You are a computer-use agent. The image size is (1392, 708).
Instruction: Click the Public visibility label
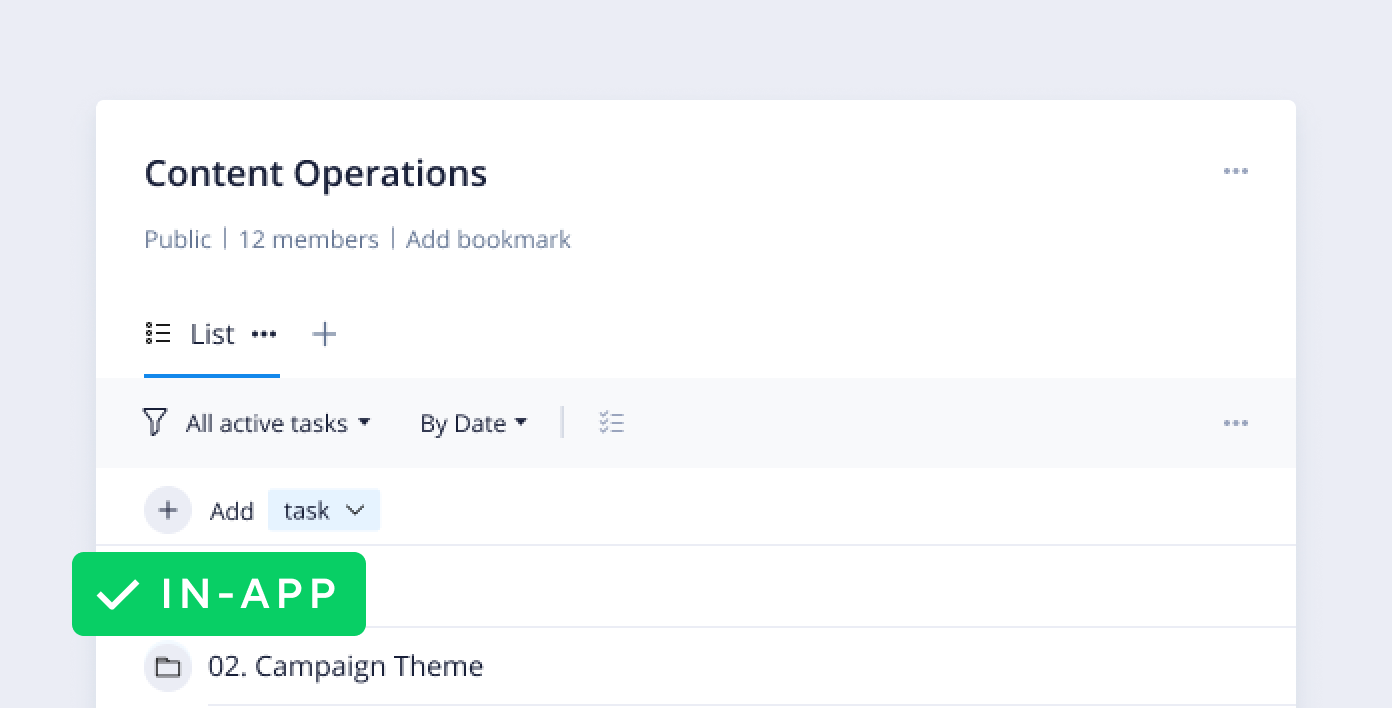point(178,239)
